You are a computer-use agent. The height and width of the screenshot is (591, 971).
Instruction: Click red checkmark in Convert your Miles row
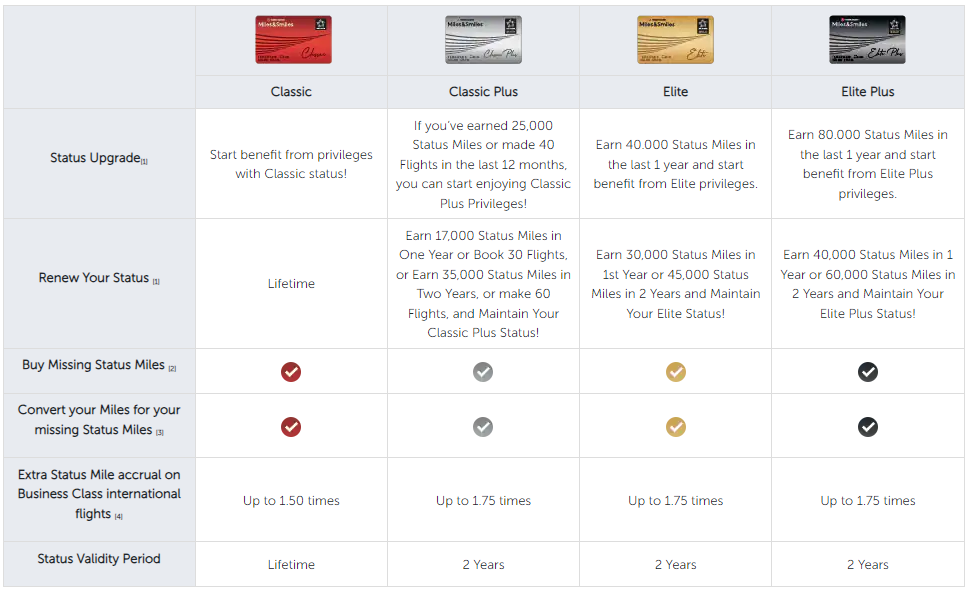(291, 427)
